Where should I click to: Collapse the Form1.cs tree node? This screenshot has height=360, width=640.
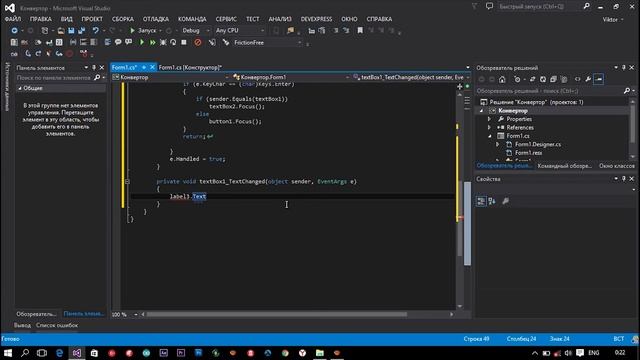(x=489, y=136)
